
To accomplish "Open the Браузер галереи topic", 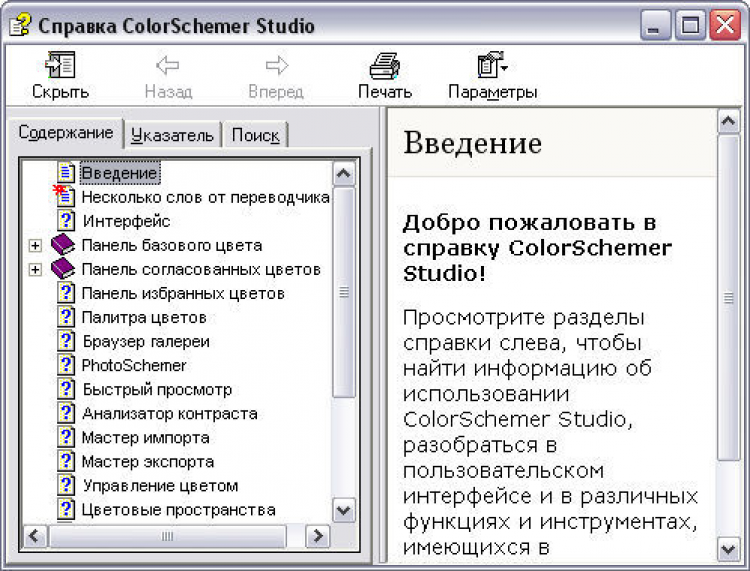I will click(x=146, y=341).
